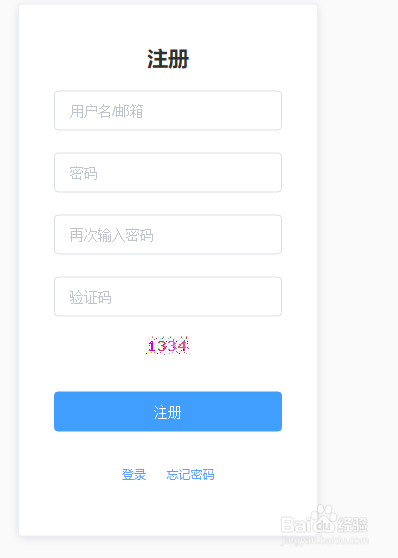The height and width of the screenshot is (558, 398).
Task: Select the 再次输入密码 confirmation field
Action: 168,235
